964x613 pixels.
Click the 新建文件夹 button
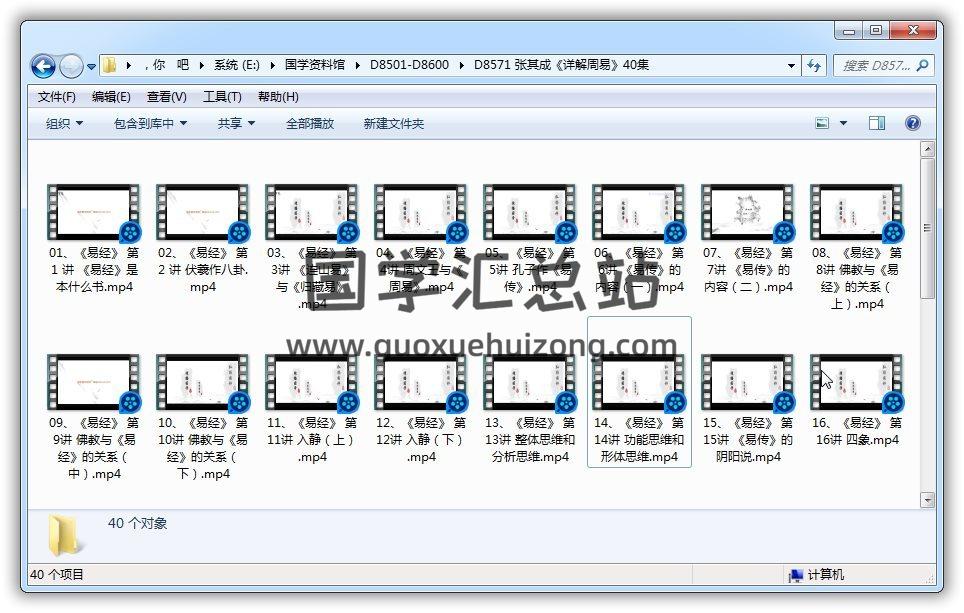click(393, 123)
